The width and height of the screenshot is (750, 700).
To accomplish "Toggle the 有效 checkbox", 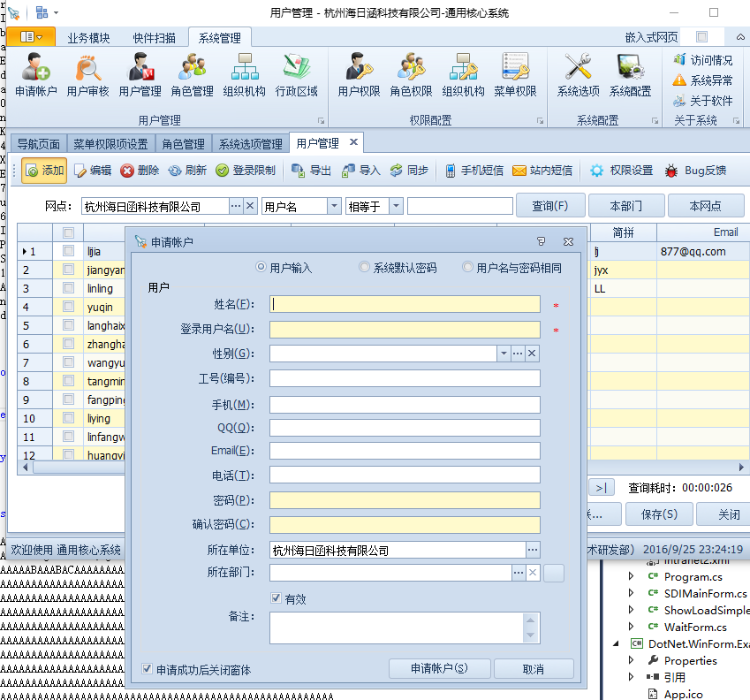I will (276, 598).
